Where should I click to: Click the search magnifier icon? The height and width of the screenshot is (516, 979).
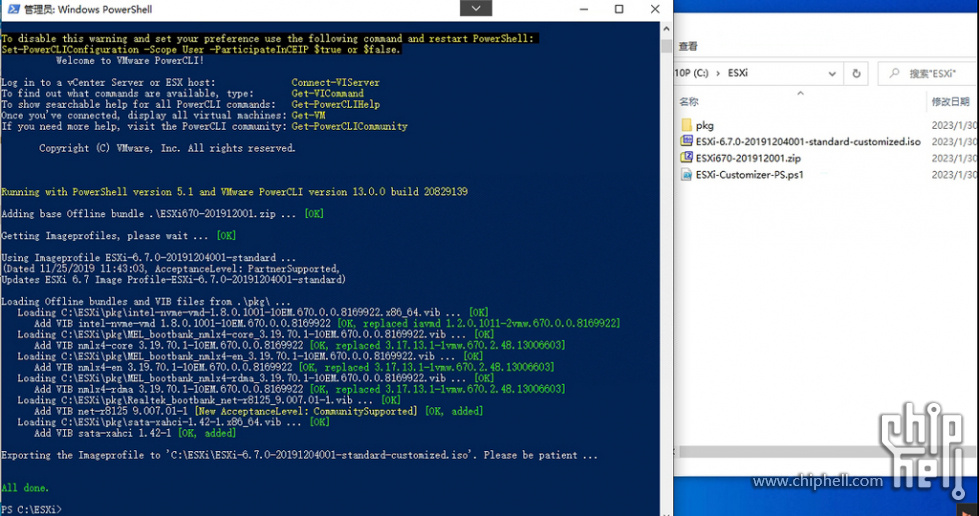[894, 73]
